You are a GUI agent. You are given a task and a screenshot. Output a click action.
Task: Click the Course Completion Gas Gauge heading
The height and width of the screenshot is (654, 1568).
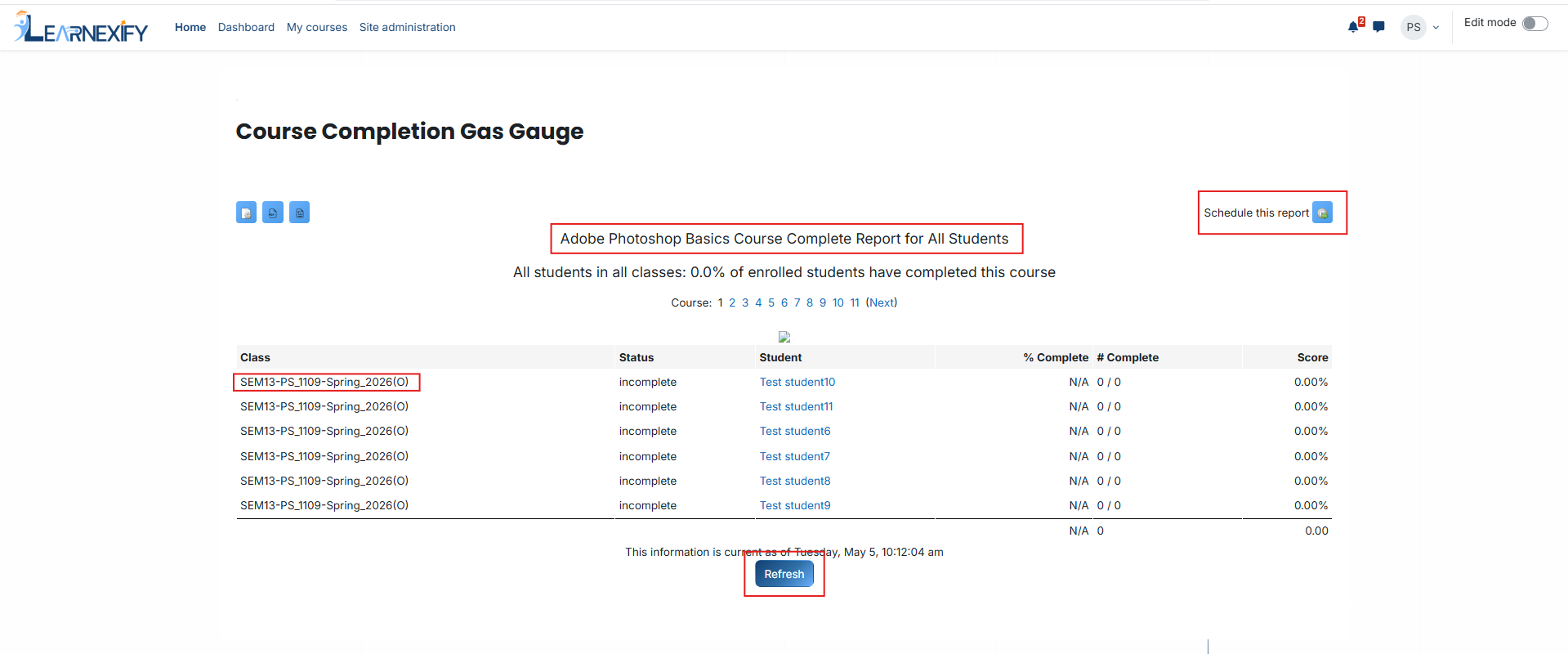tap(409, 132)
